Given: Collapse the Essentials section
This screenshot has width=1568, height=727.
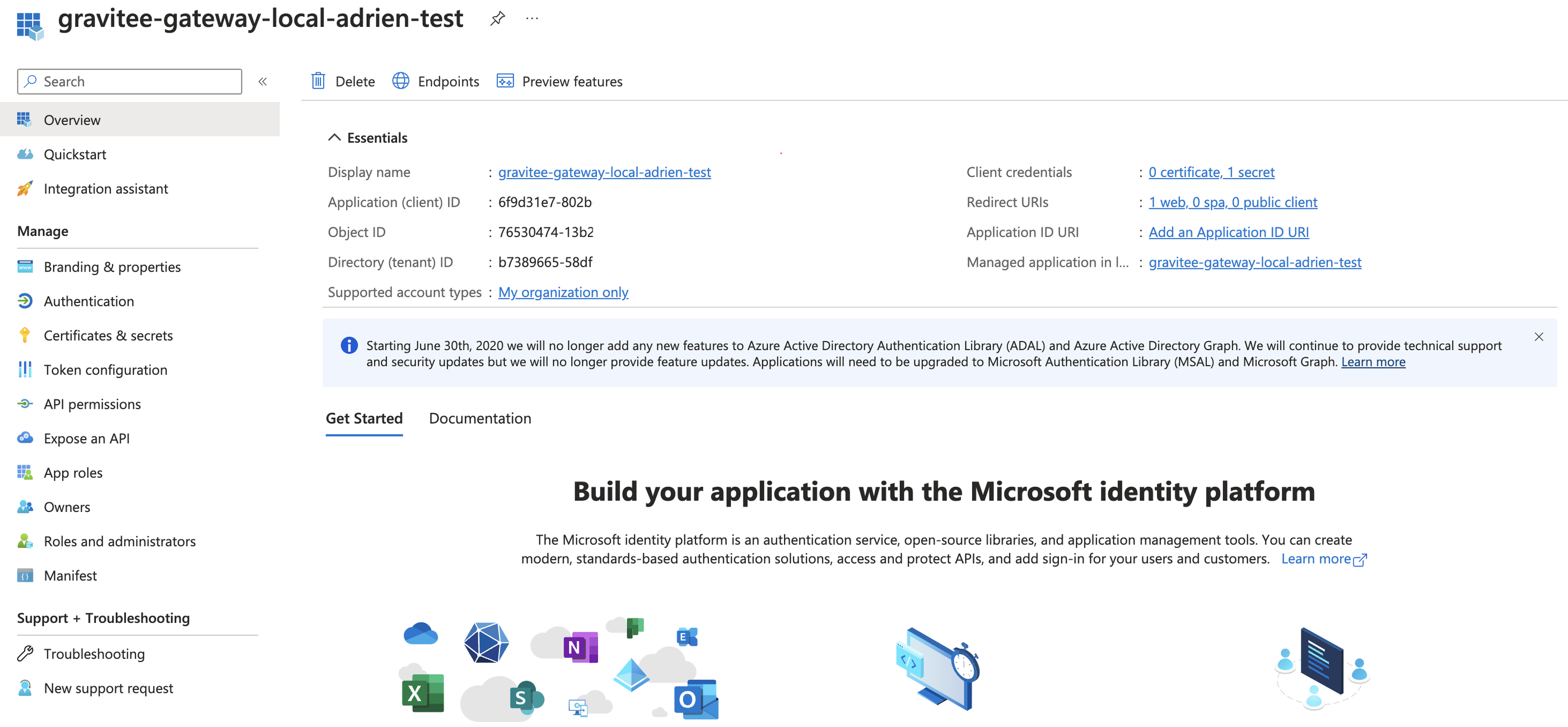Looking at the screenshot, I should pyautogui.click(x=334, y=138).
